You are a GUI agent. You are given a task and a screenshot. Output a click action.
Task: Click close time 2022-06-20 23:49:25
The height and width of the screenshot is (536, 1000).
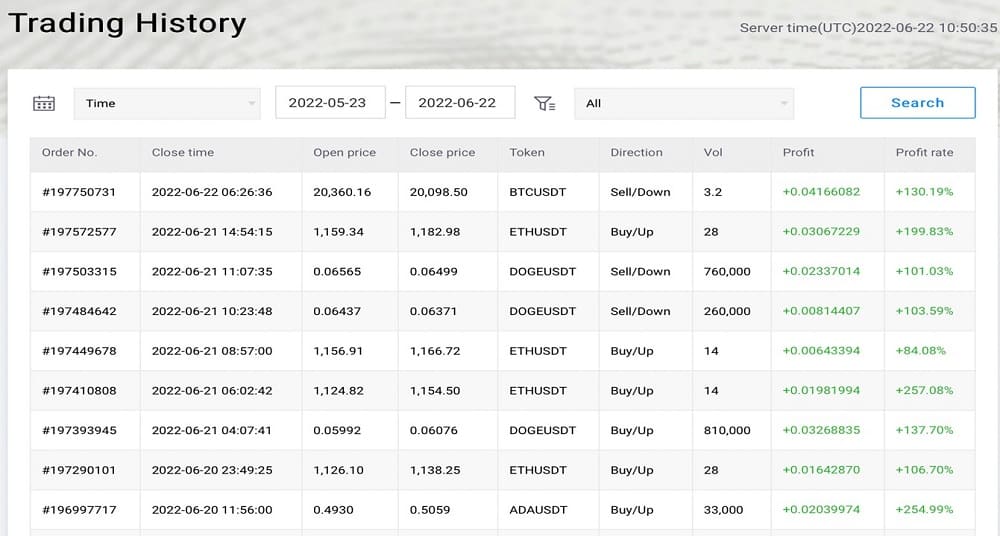click(x=212, y=470)
